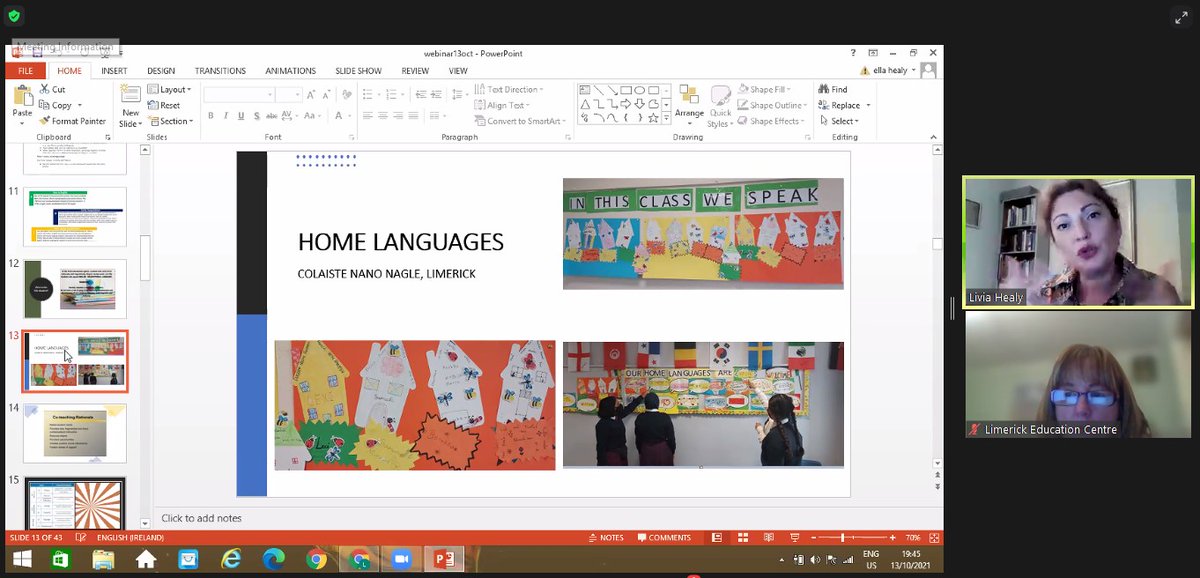Click the Cut scissors button

point(52,89)
